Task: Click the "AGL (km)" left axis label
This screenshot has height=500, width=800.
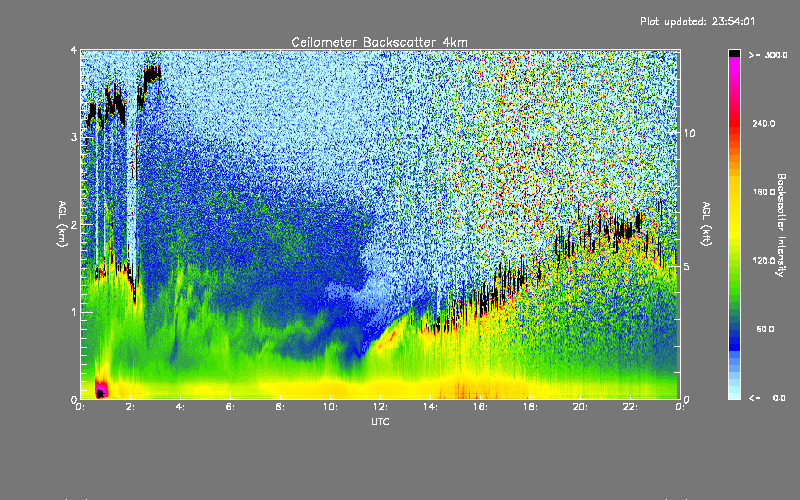Action: point(62,224)
